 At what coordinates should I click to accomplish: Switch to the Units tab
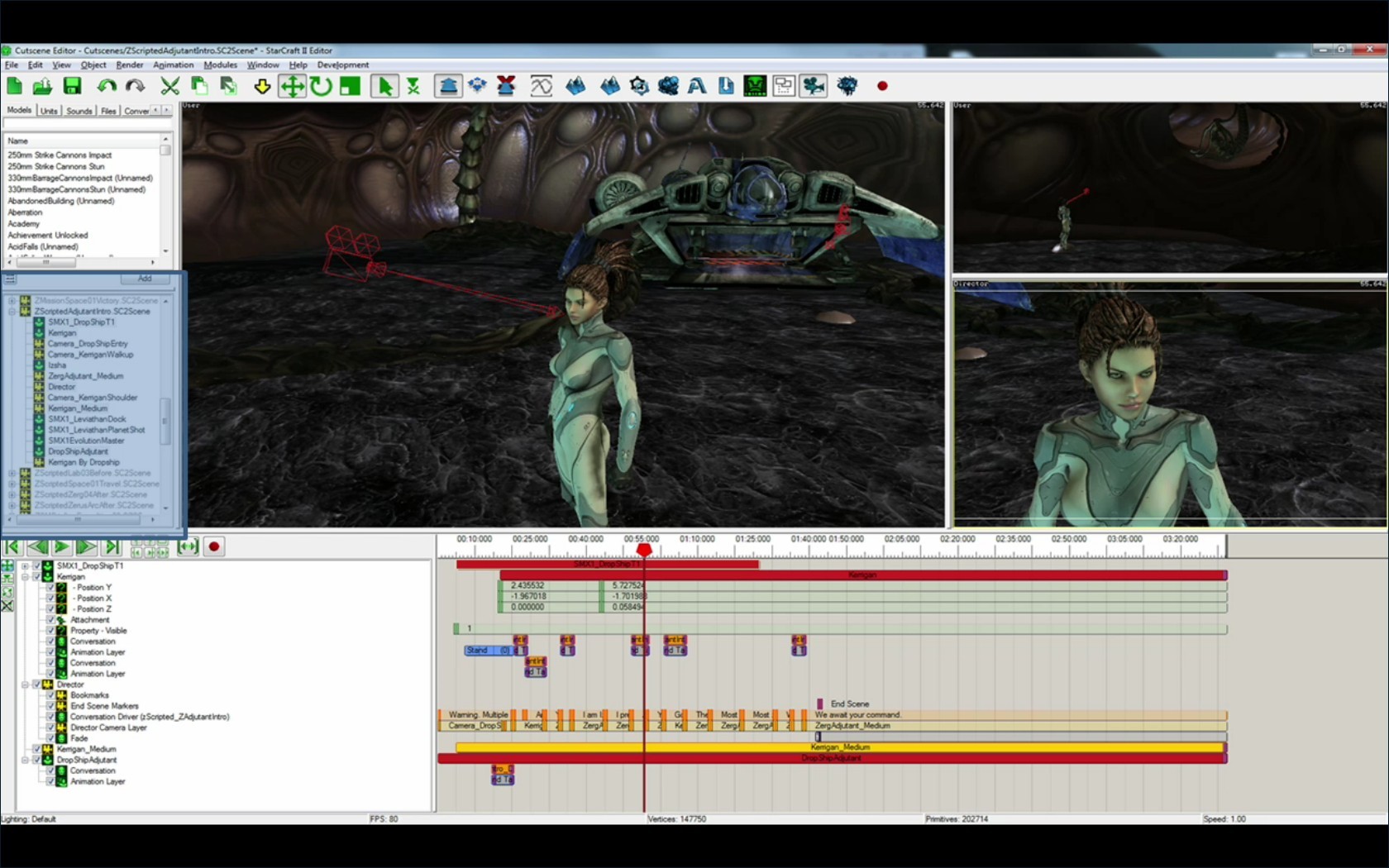(49, 111)
